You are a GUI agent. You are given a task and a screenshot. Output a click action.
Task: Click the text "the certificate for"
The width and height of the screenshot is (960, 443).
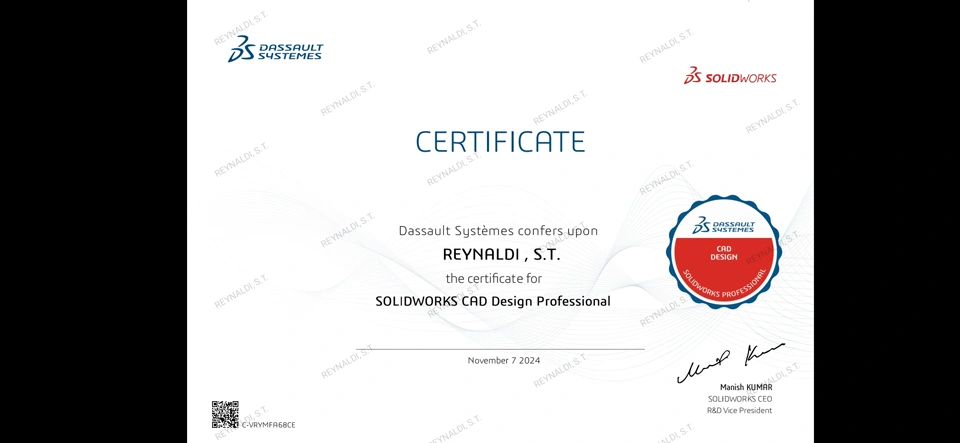click(x=493, y=278)
